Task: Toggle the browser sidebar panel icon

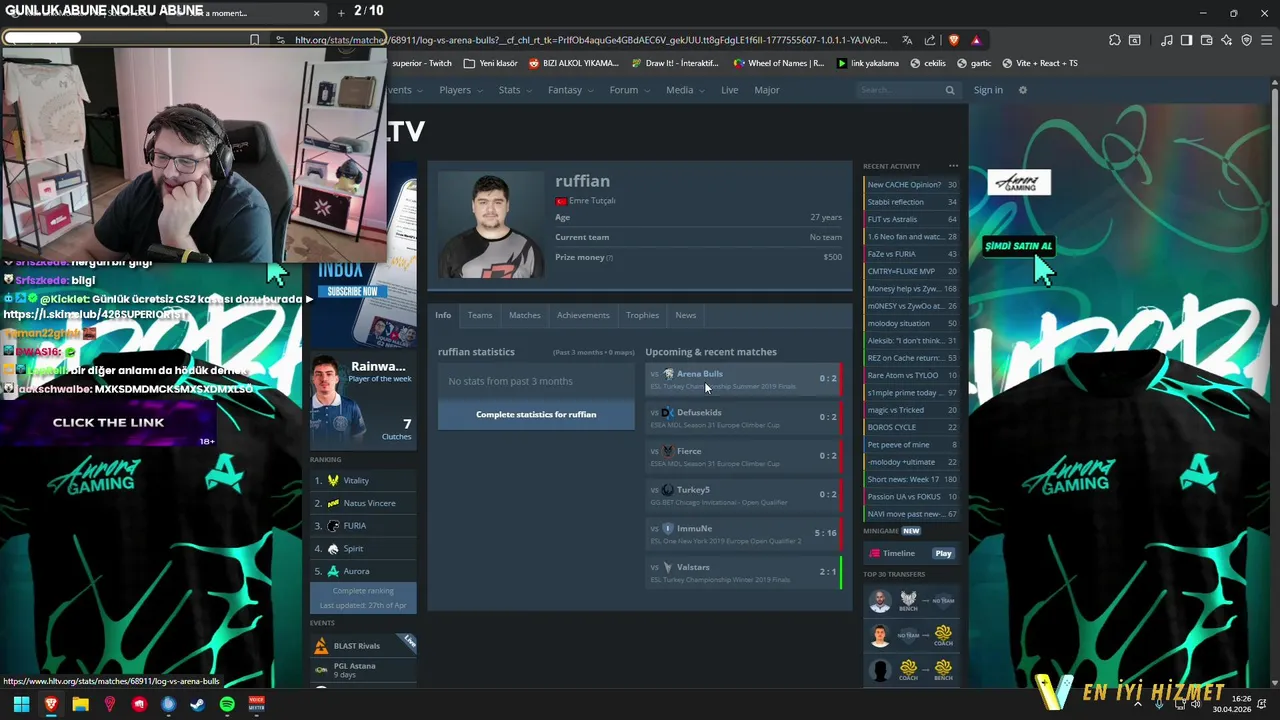Action: click(1187, 40)
